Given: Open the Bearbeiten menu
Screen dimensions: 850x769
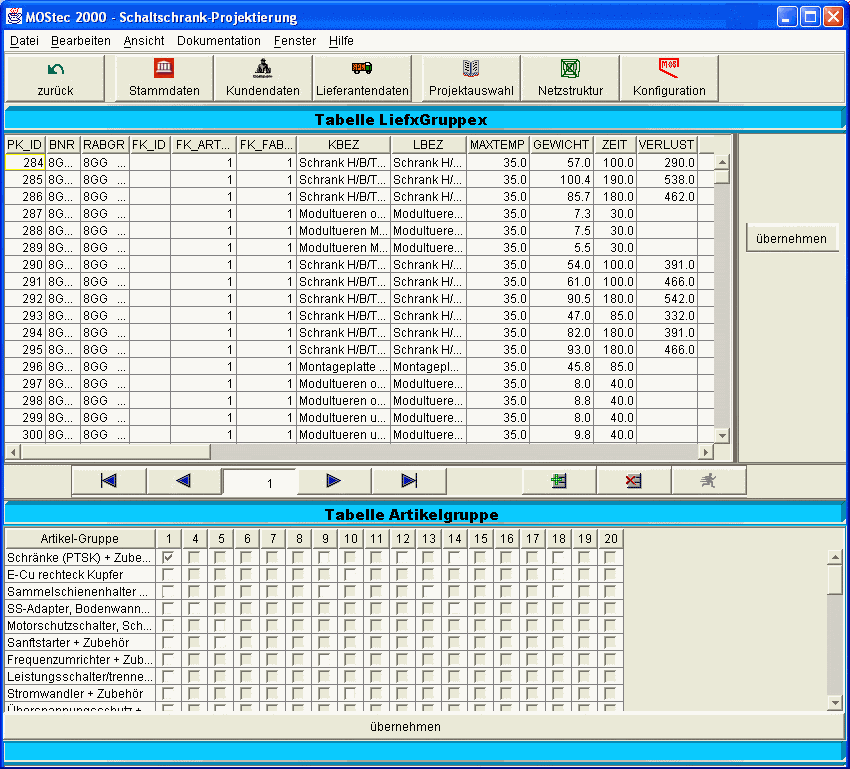Looking at the screenshot, I should click(81, 41).
